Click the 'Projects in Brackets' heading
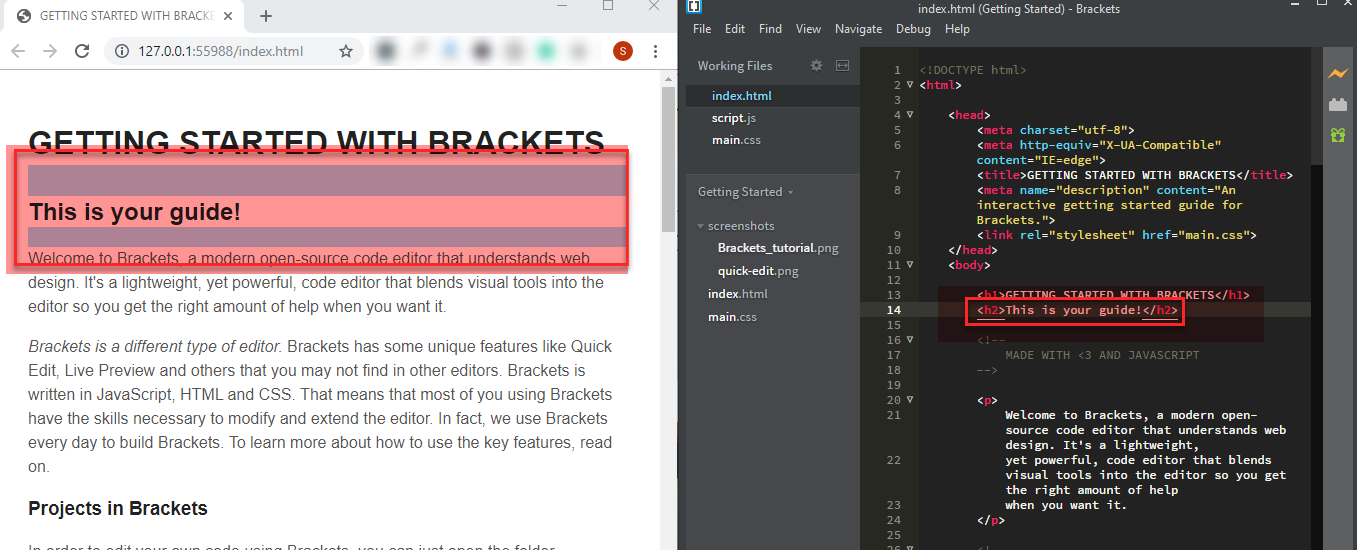This screenshot has height=550, width=1357. [118, 509]
